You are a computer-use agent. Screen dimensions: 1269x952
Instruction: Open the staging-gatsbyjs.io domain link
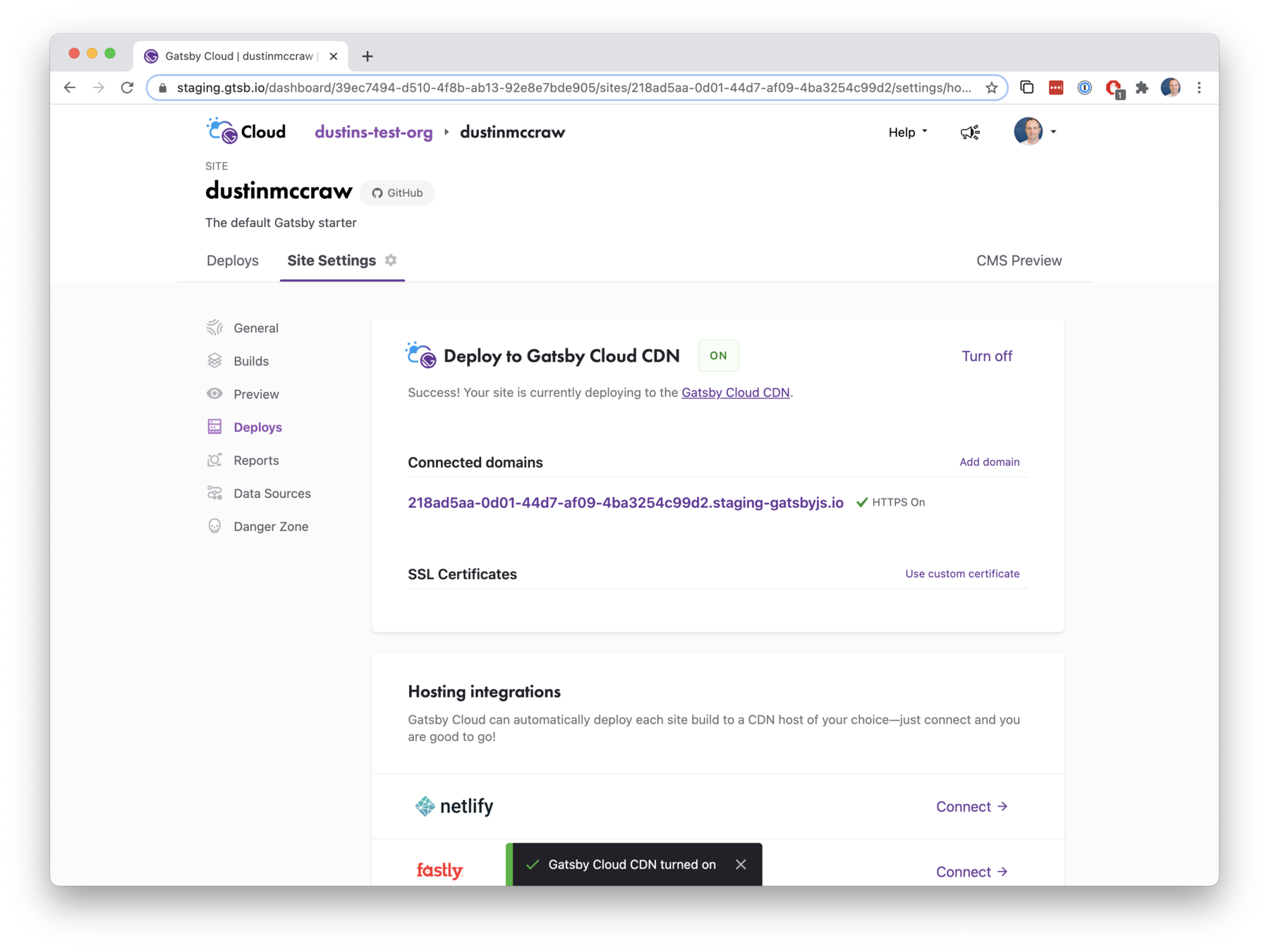click(625, 503)
